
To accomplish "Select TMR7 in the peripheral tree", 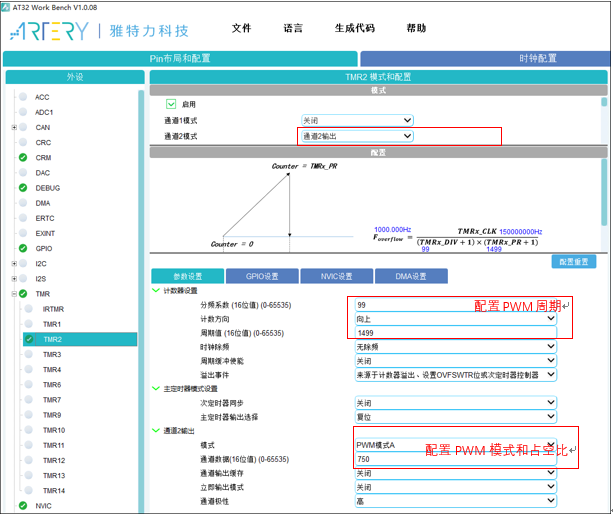I will (52, 400).
